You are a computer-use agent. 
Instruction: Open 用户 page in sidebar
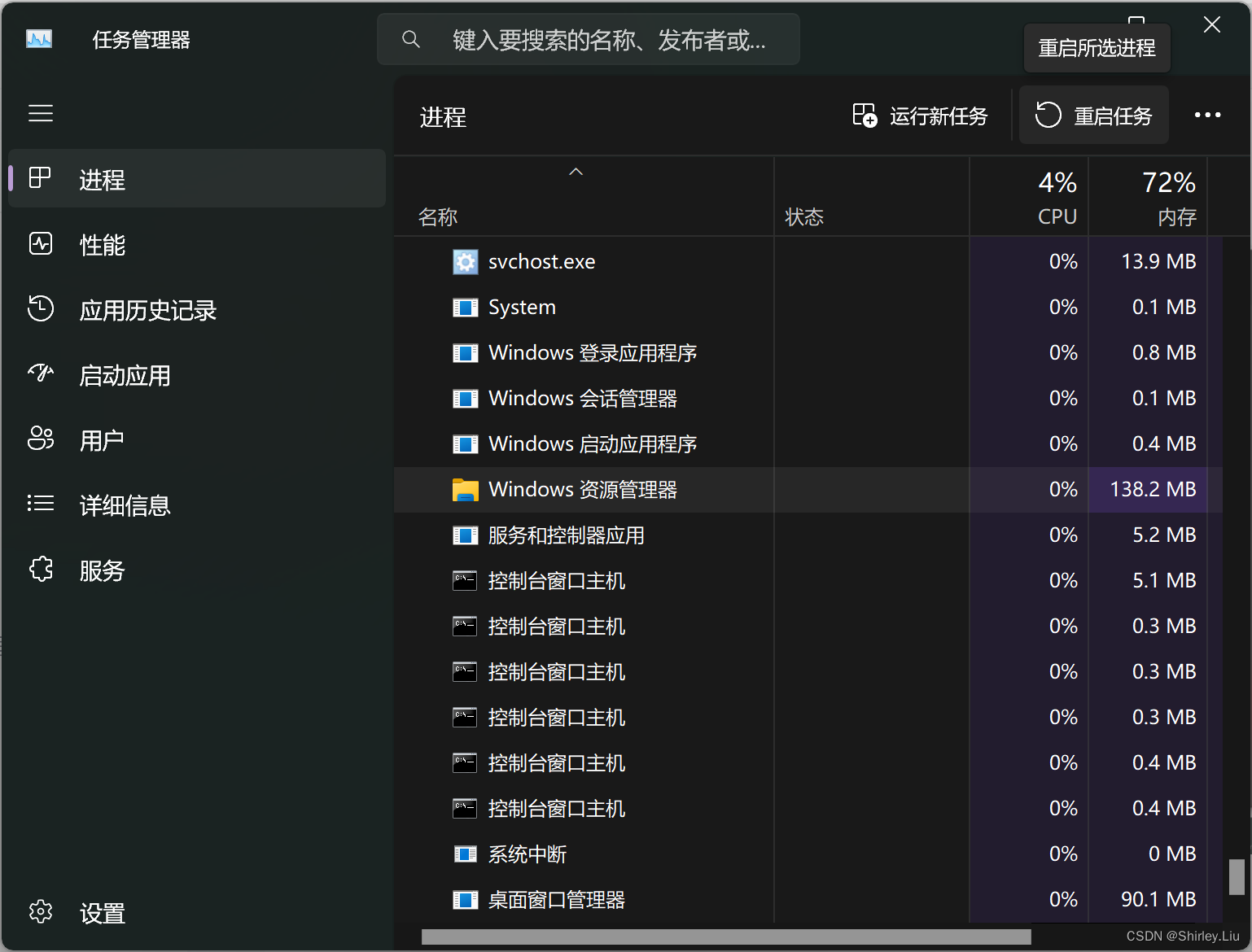pyautogui.click(x=197, y=440)
